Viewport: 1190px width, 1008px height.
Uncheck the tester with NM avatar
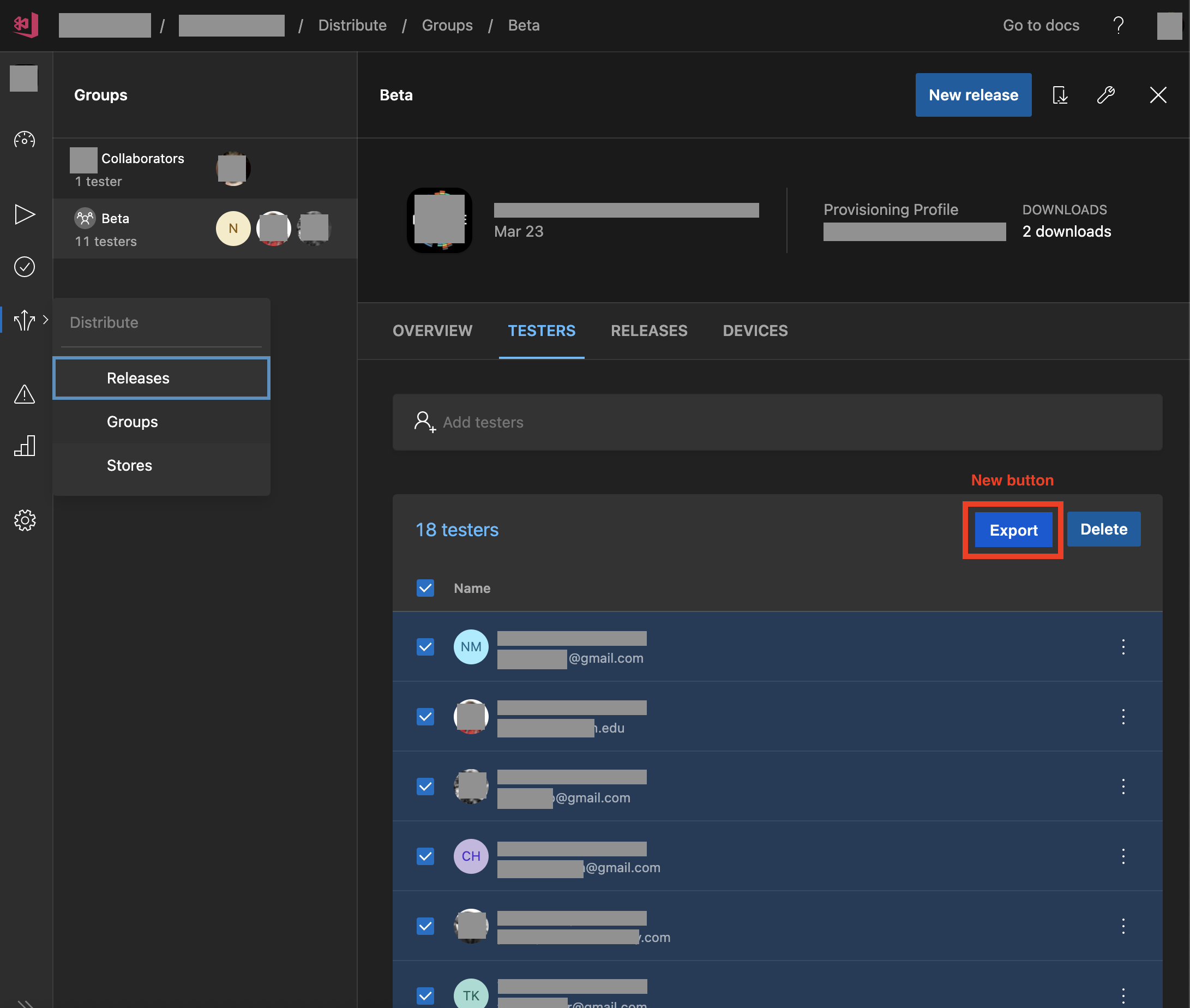tap(425, 646)
